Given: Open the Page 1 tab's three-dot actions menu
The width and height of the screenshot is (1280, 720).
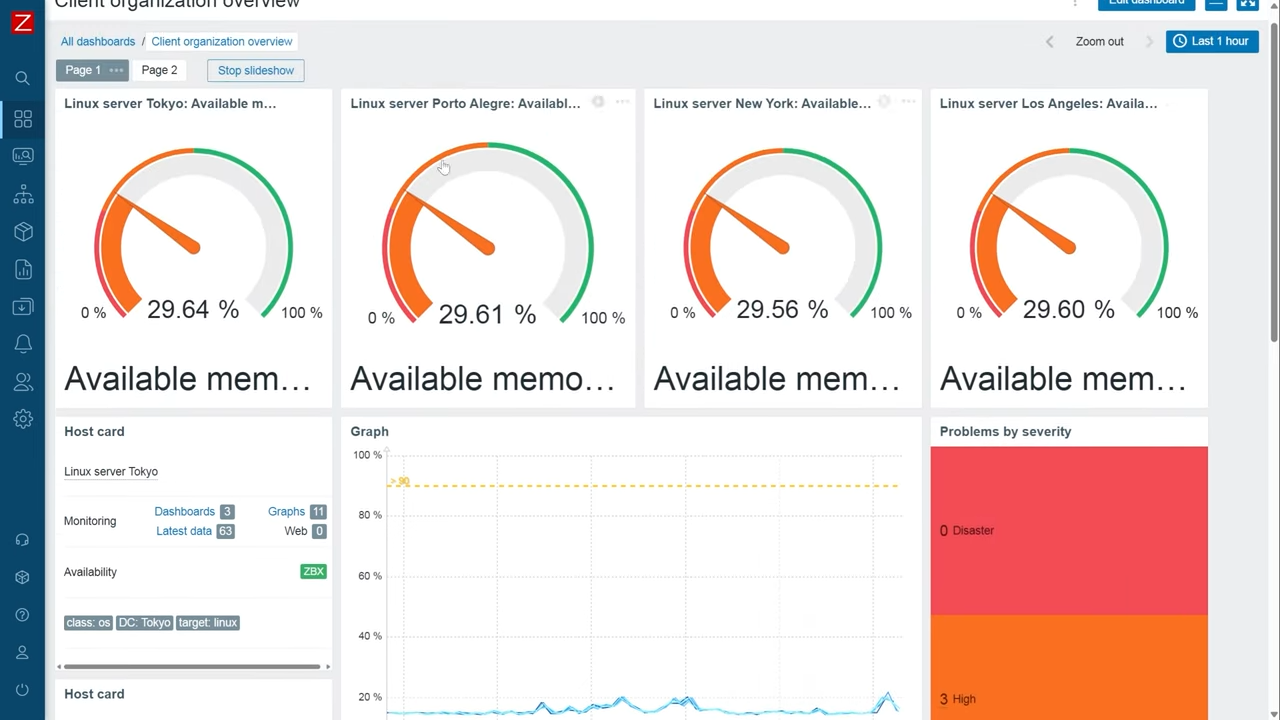Looking at the screenshot, I should pos(116,70).
